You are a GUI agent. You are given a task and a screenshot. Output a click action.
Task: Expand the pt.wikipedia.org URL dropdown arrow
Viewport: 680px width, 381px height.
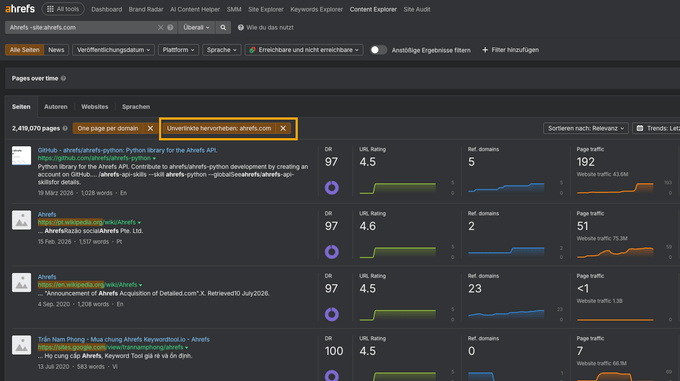[139, 223]
